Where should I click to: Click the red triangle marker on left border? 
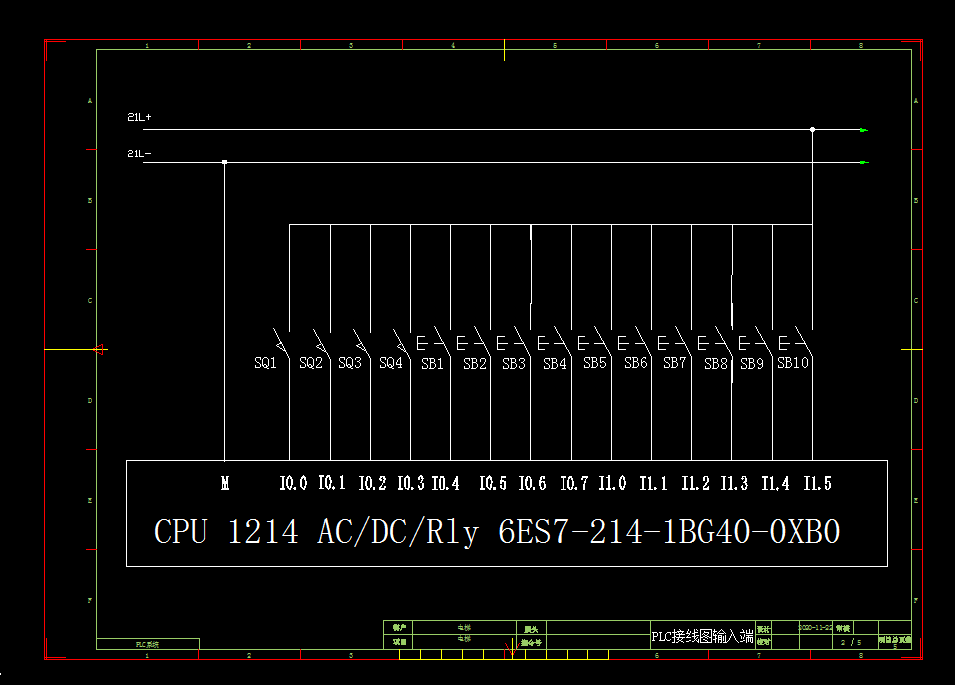(99, 350)
